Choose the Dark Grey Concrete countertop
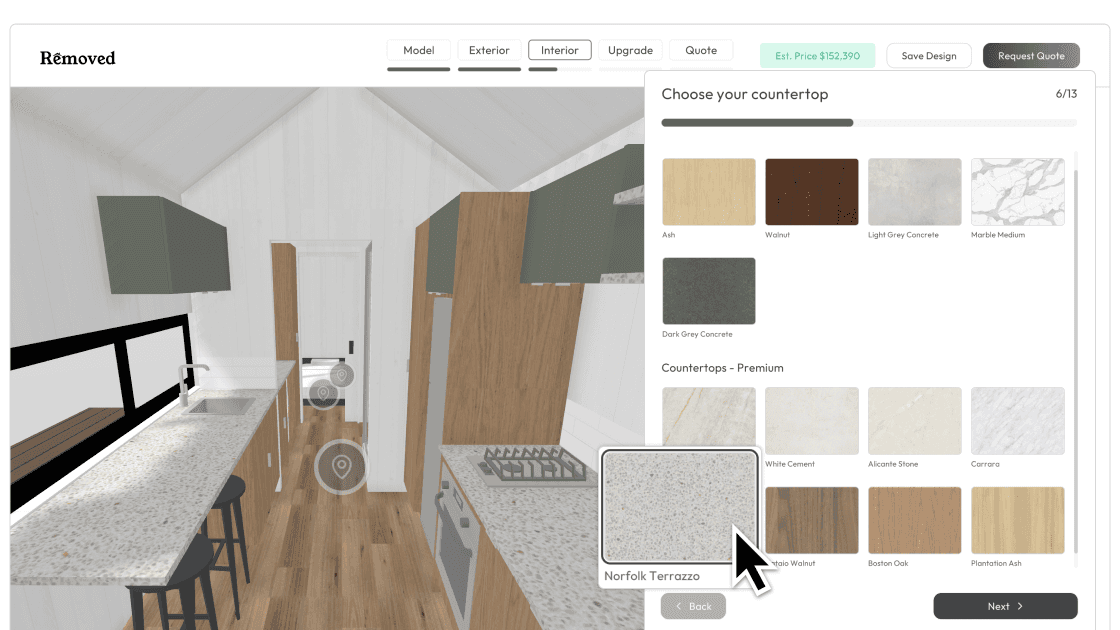The image size is (1120, 630). [708, 291]
